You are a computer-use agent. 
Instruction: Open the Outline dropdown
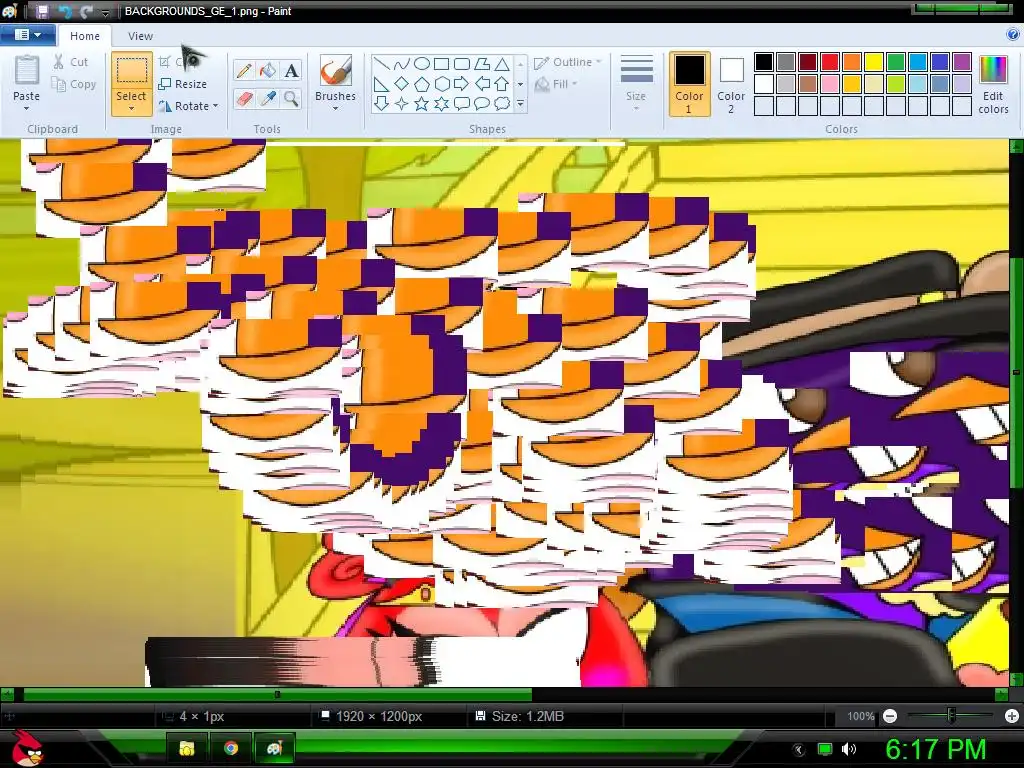pos(568,62)
